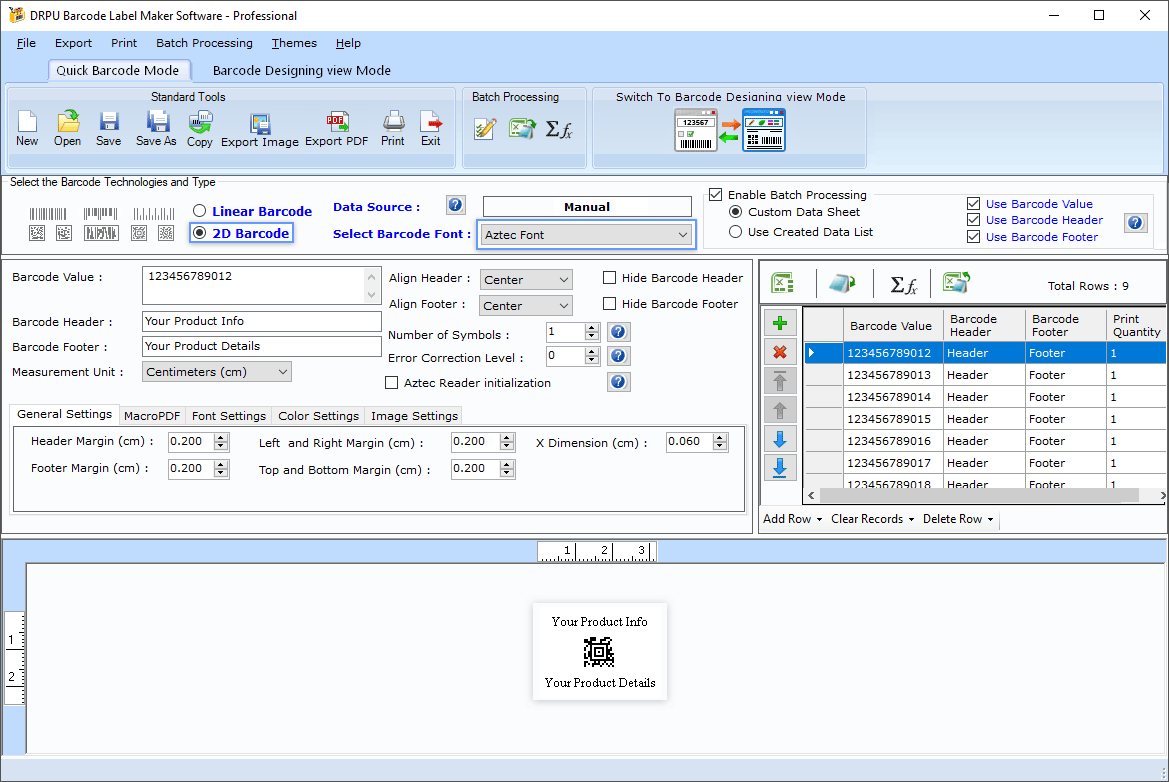Switch to Image Settings tab
The image size is (1169, 782).
tap(415, 416)
